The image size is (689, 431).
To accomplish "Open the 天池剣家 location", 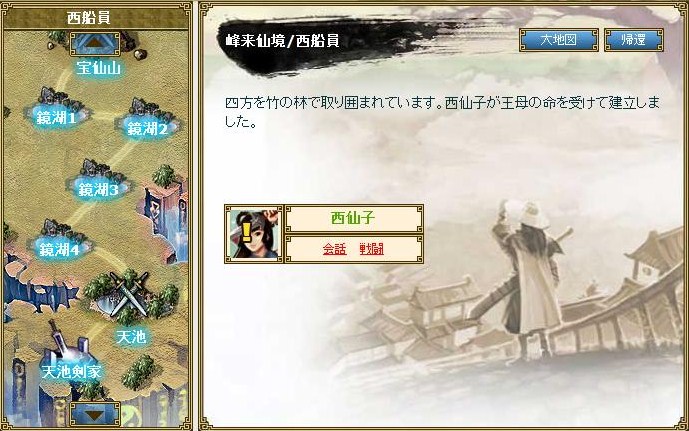I will [71, 372].
